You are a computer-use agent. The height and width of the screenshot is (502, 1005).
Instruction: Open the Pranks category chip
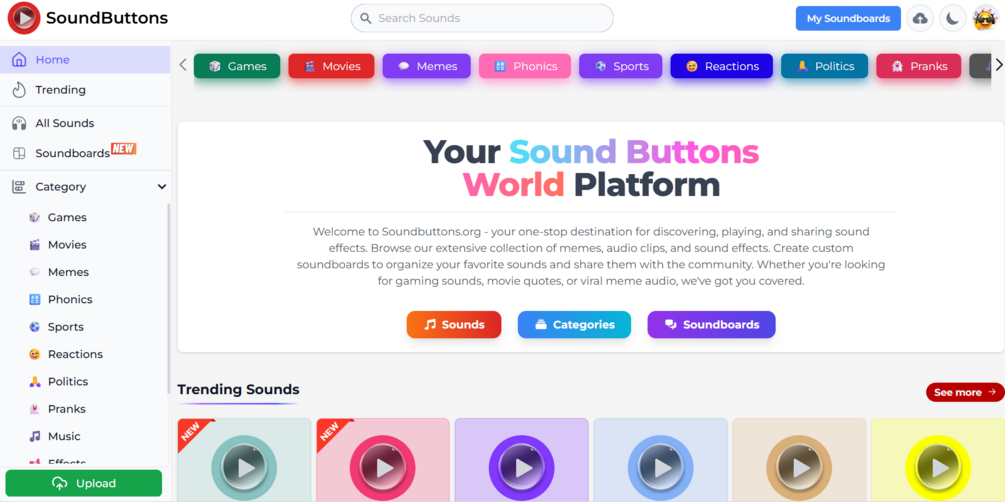918,66
